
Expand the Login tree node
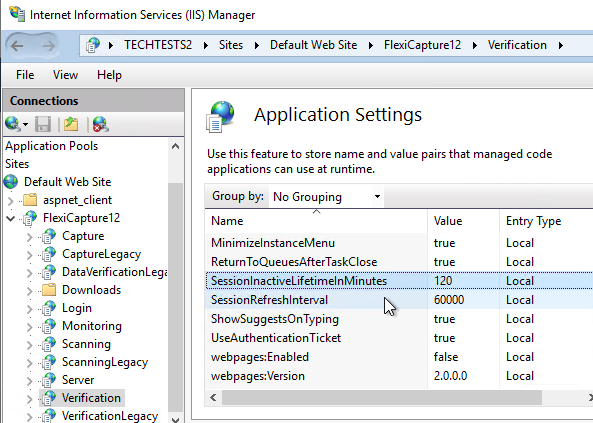[x=29, y=309]
